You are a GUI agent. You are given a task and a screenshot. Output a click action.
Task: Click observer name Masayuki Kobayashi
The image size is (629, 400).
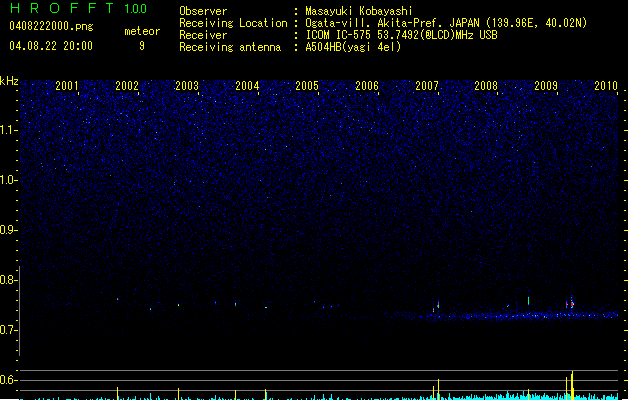tap(359, 11)
